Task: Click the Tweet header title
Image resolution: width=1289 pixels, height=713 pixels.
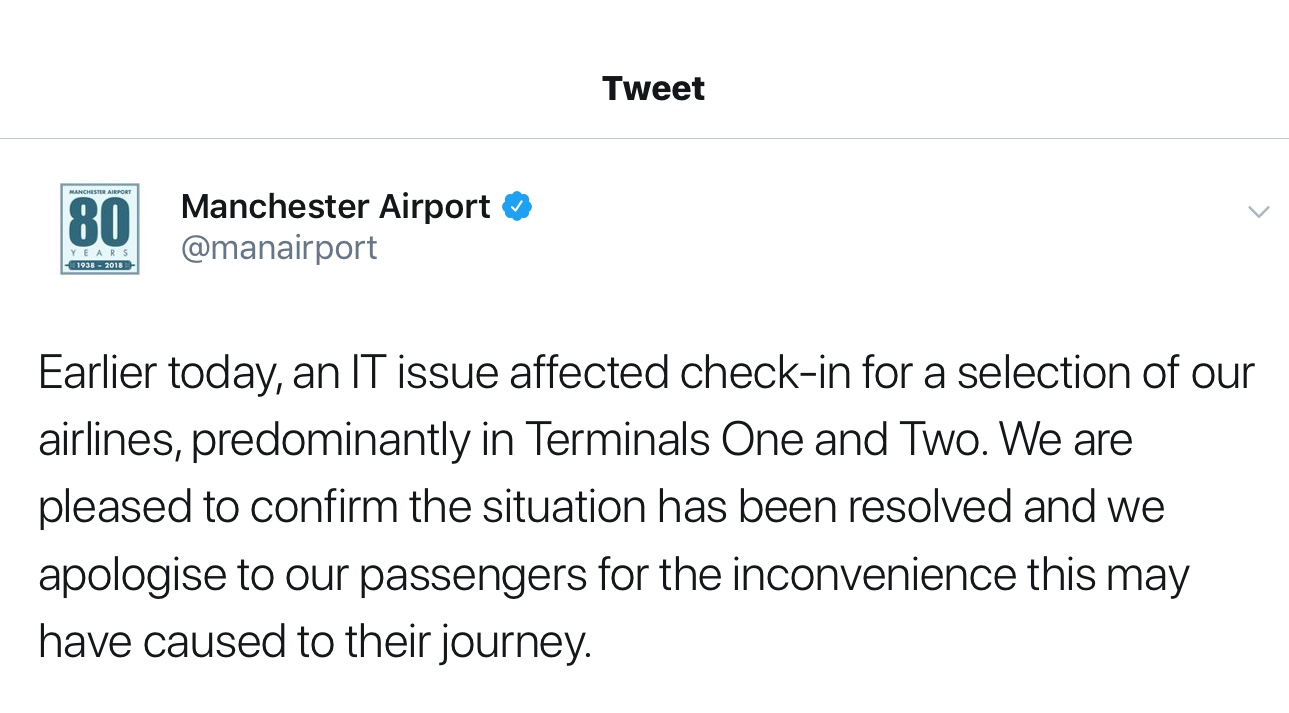Action: [x=653, y=88]
